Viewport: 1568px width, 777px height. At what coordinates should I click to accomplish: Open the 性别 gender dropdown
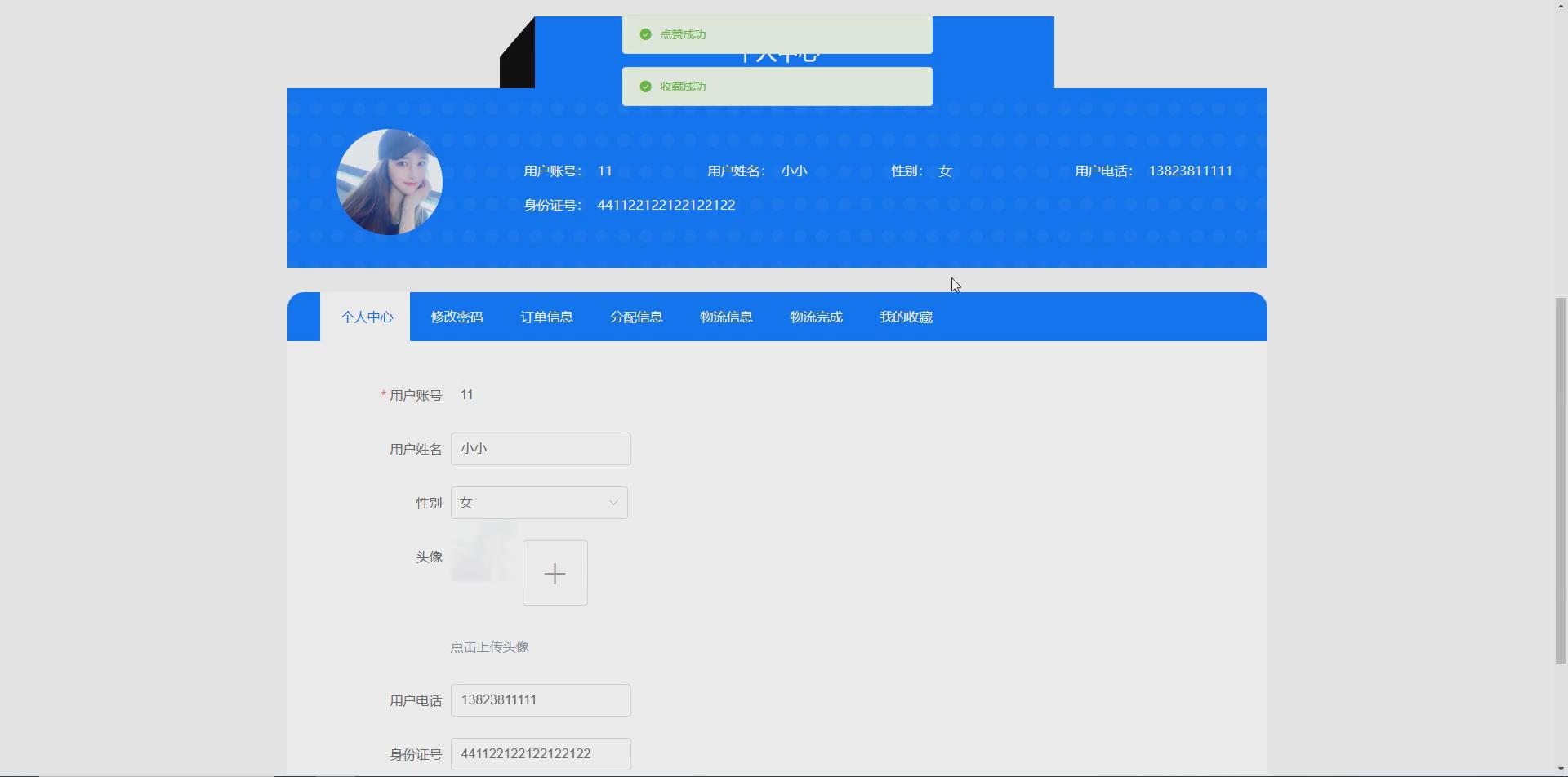(x=539, y=502)
